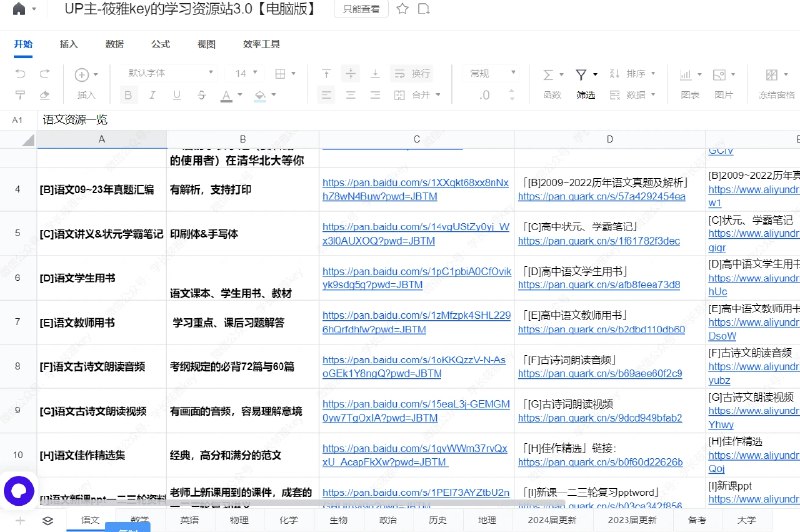The width and height of the screenshot is (800, 532).
Task: Align text right
Action: 375,95
